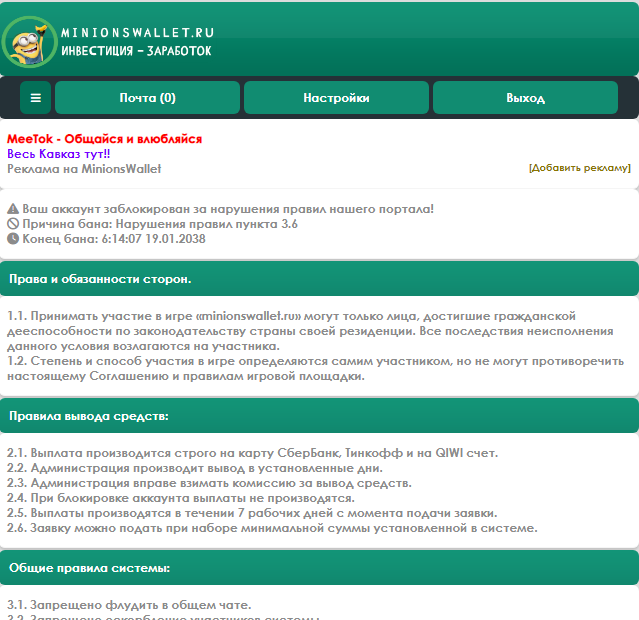
Task: Open the MeeTok red ad link
Action: [x=104, y=139]
